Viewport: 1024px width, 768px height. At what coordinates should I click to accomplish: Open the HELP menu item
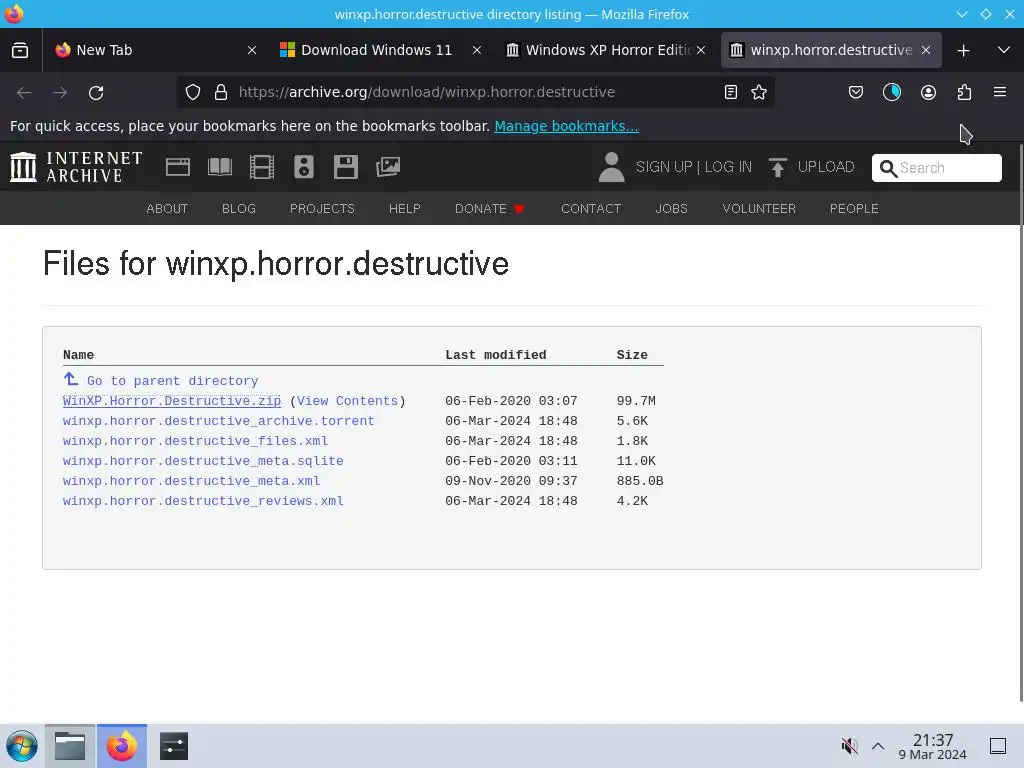[405, 208]
